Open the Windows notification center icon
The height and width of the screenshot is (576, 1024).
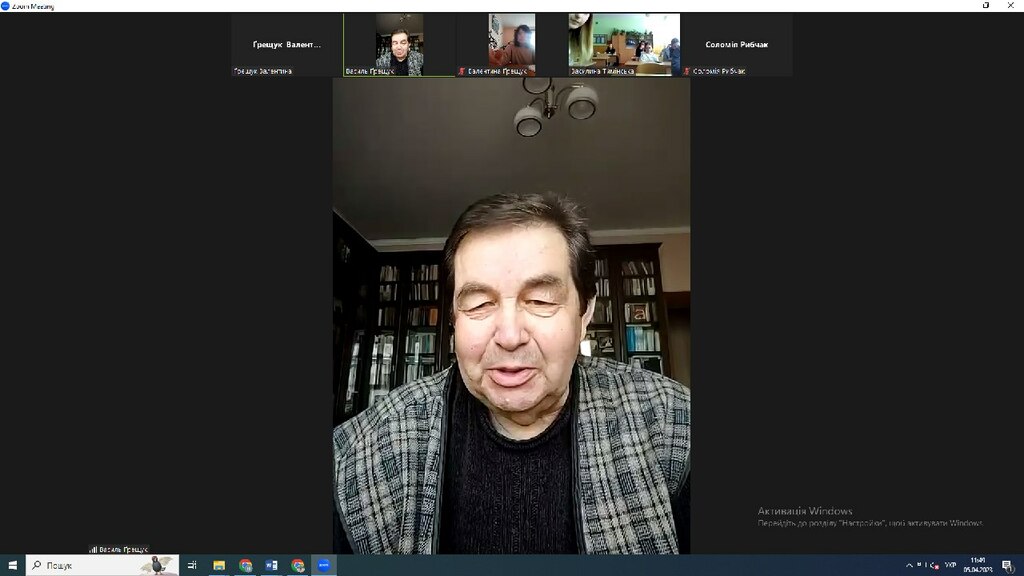coord(1008,566)
